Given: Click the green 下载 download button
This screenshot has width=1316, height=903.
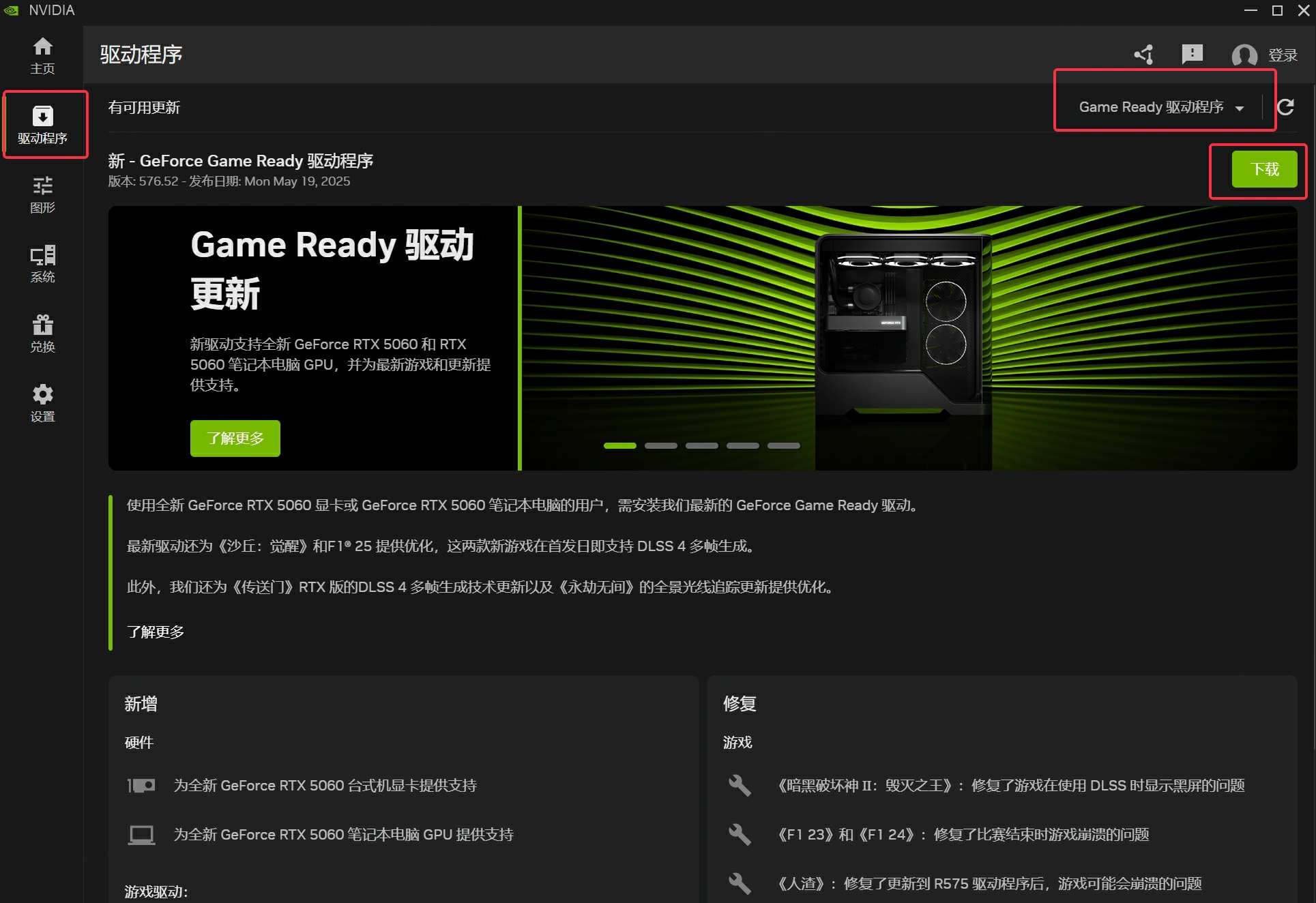Looking at the screenshot, I should tap(1264, 169).
